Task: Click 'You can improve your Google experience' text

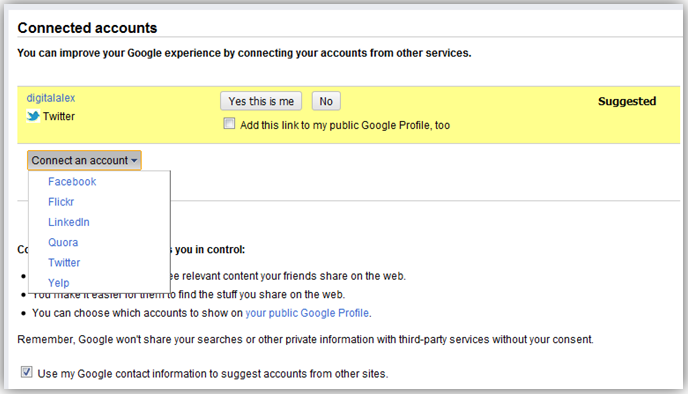Action: [x=244, y=53]
